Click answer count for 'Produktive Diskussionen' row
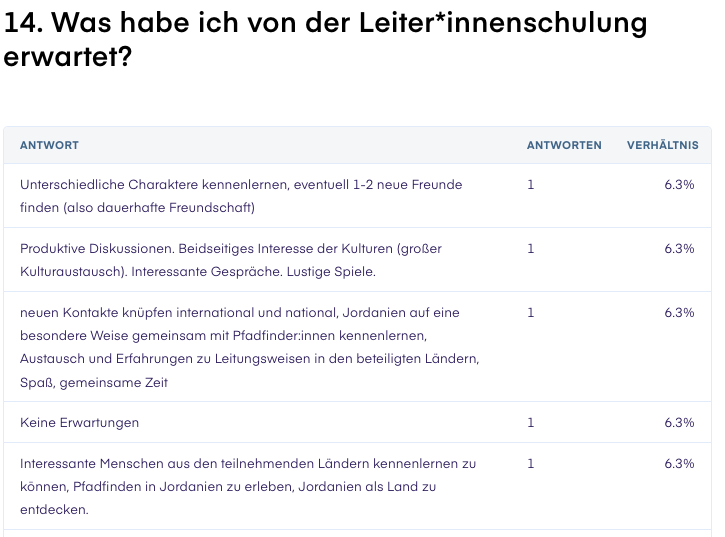The width and height of the screenshot is (725, 537). (531, 248)
